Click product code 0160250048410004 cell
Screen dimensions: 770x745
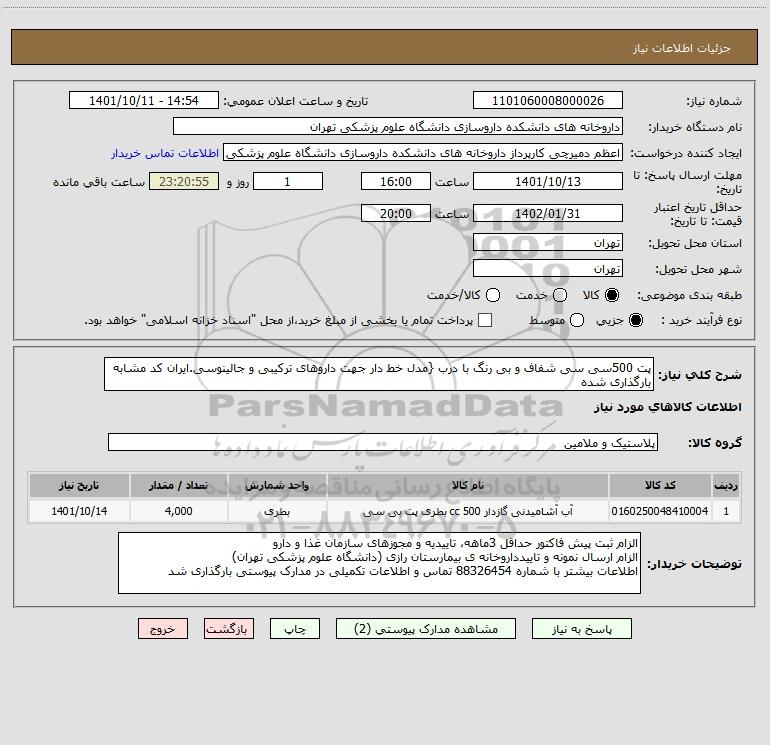coord(660,511)
